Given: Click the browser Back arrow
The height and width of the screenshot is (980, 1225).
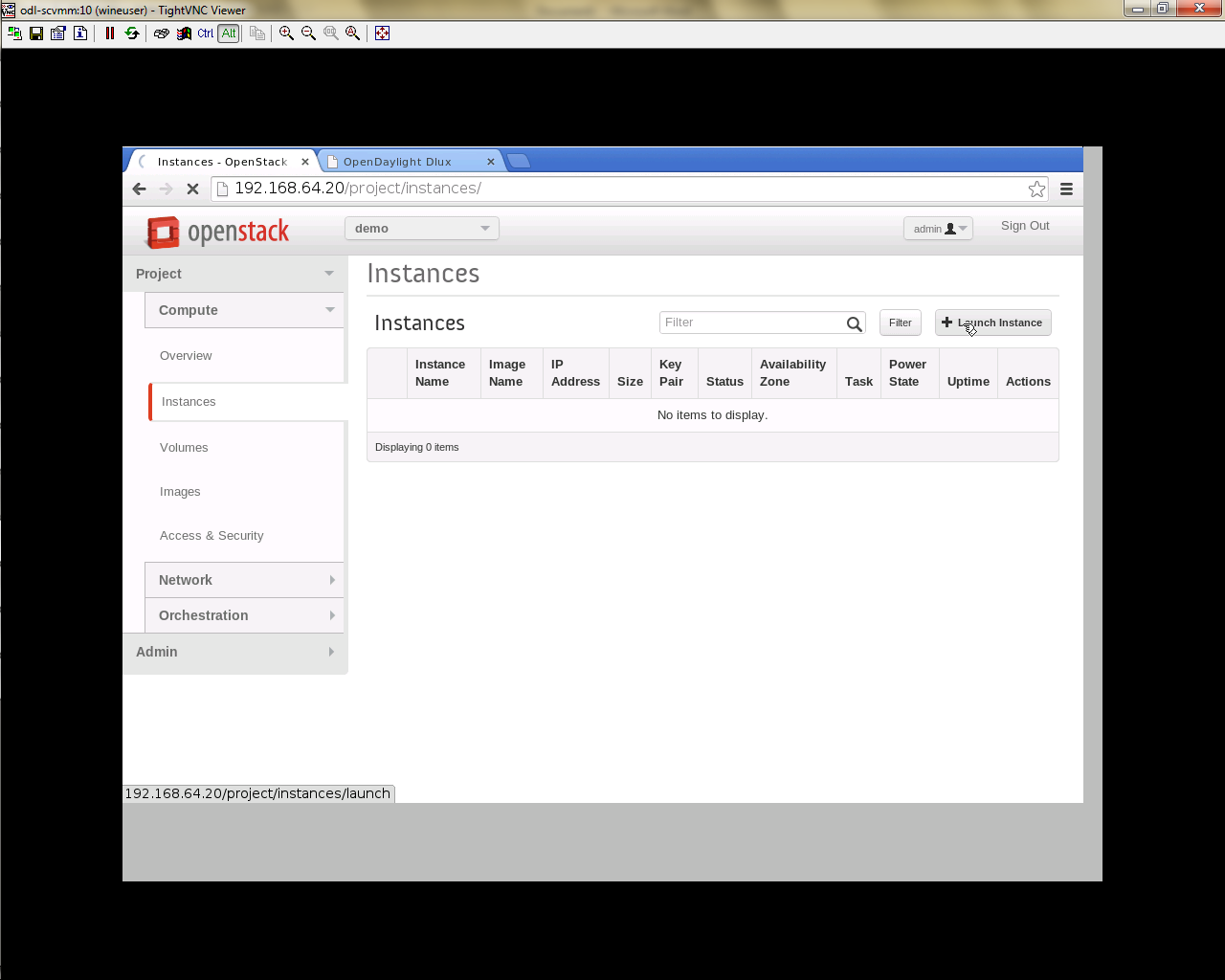Looking at the screenshot, I should coord(139,189).
